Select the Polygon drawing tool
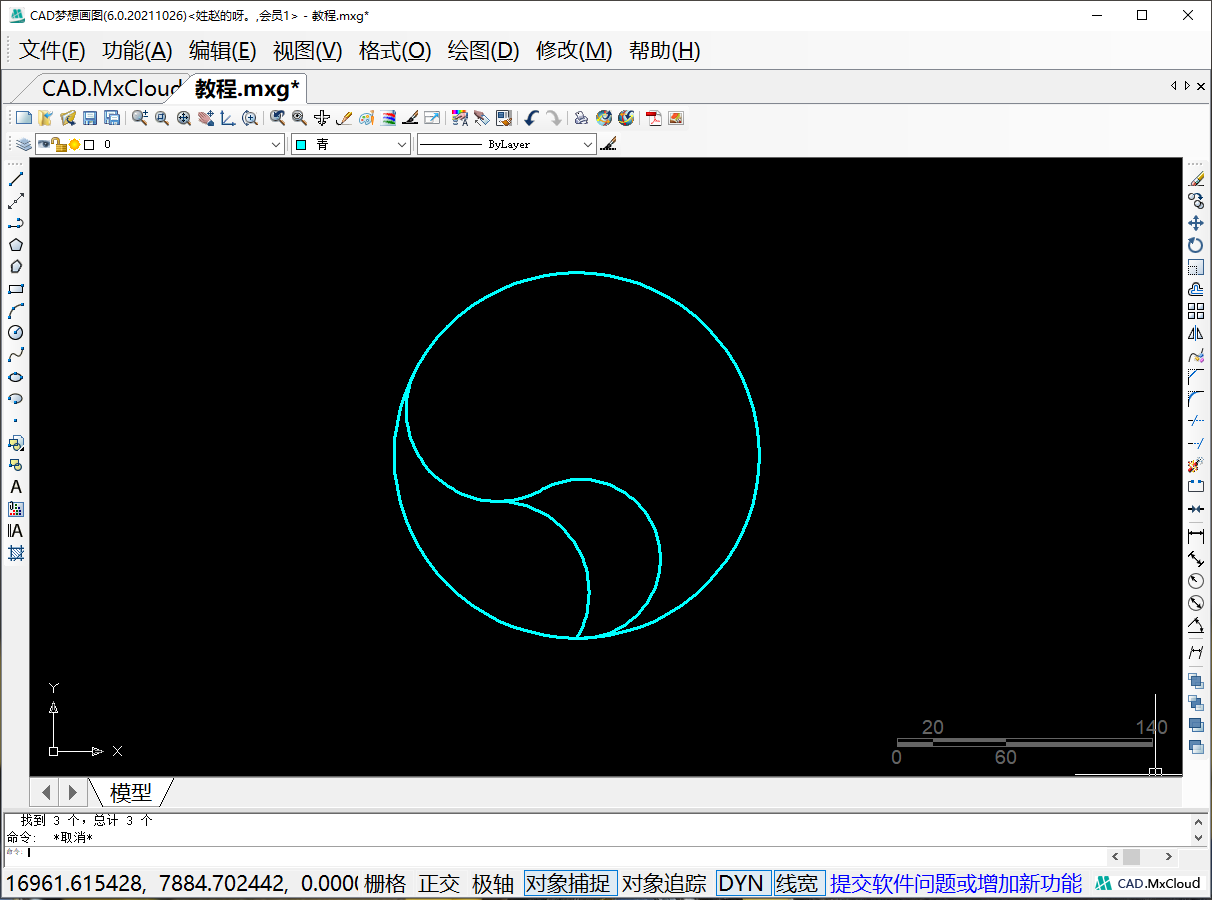The image size is (1212, 900). pyautogui.click(x=16, y=245)
